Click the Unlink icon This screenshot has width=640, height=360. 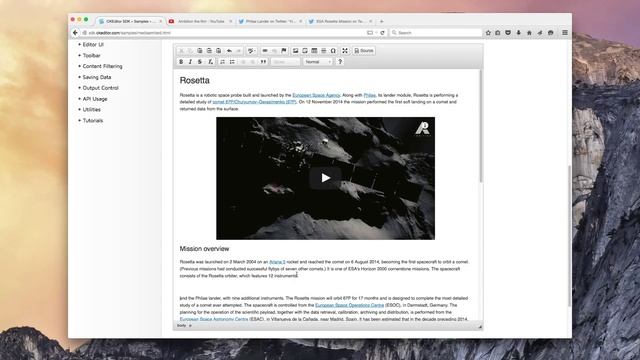[274, 51]
